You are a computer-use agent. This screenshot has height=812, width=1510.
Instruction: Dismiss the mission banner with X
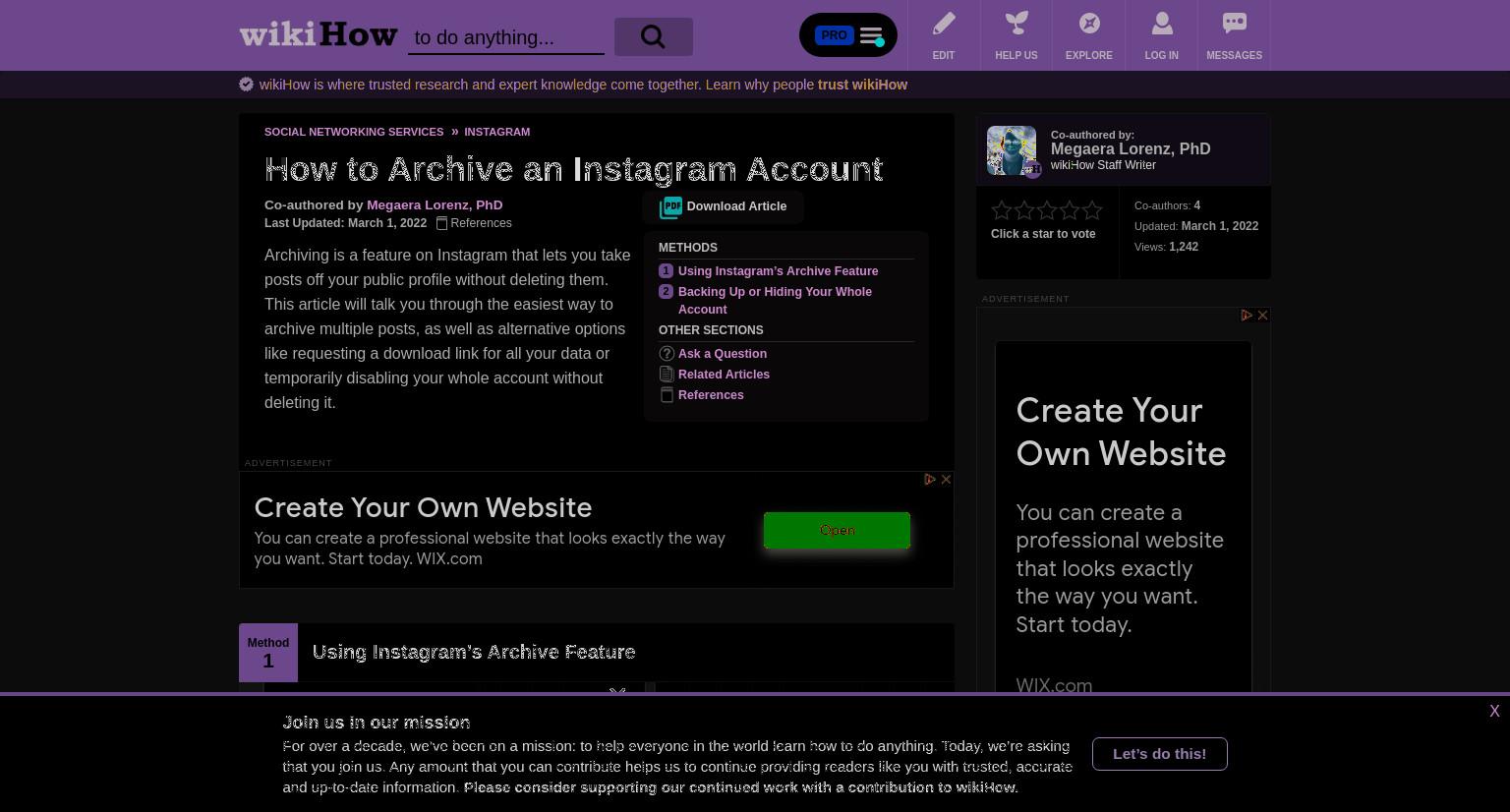[1494, 712]
